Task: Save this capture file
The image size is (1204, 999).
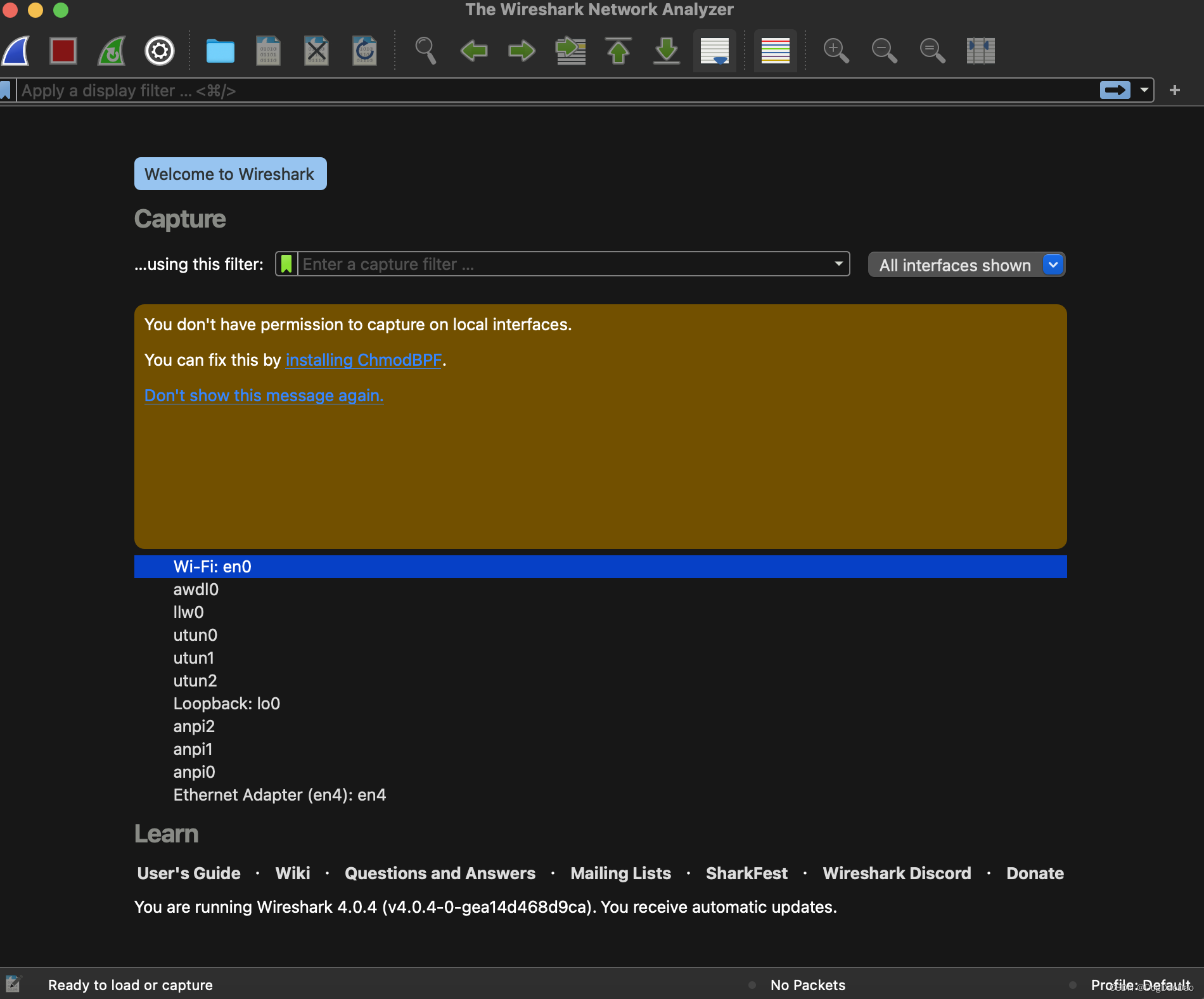Action: point(269,51)
